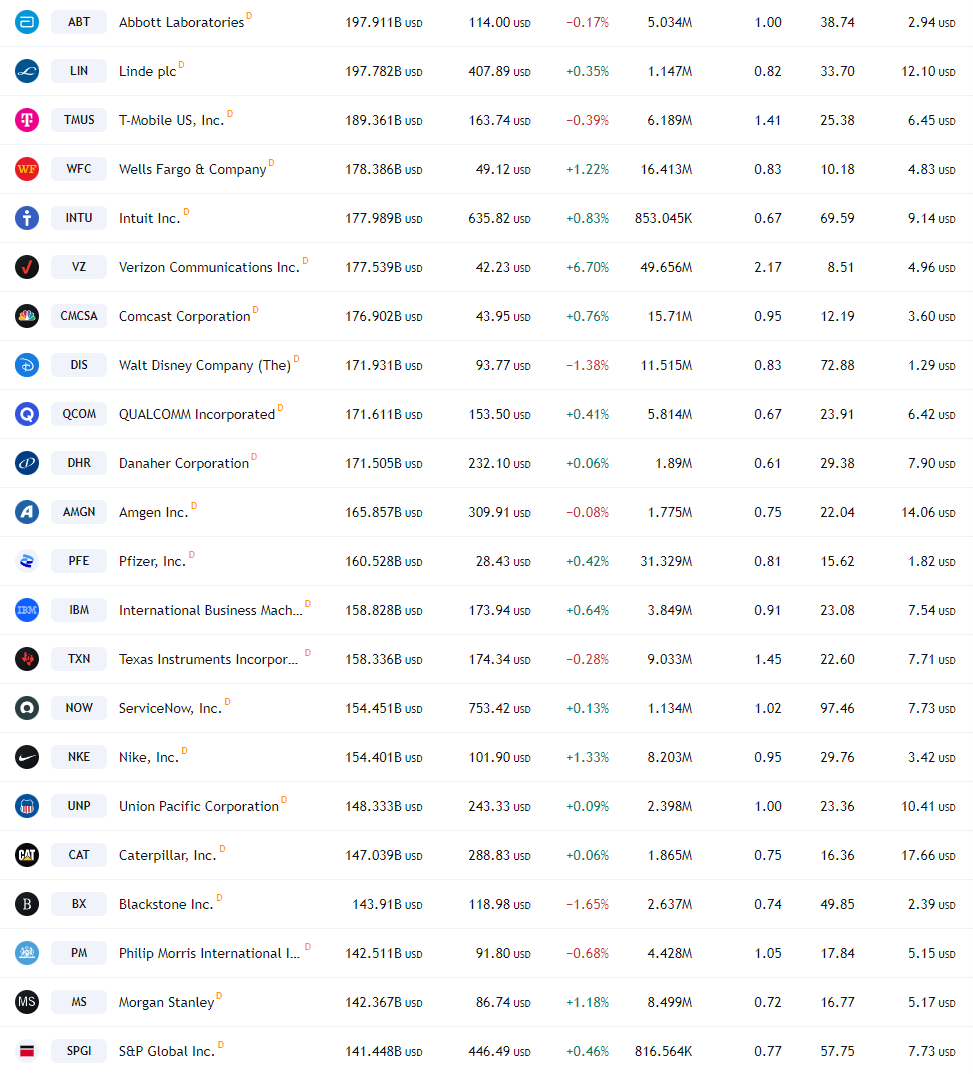Open the International Business Mach... link
973x1074 pixels.
pos(210,610)
